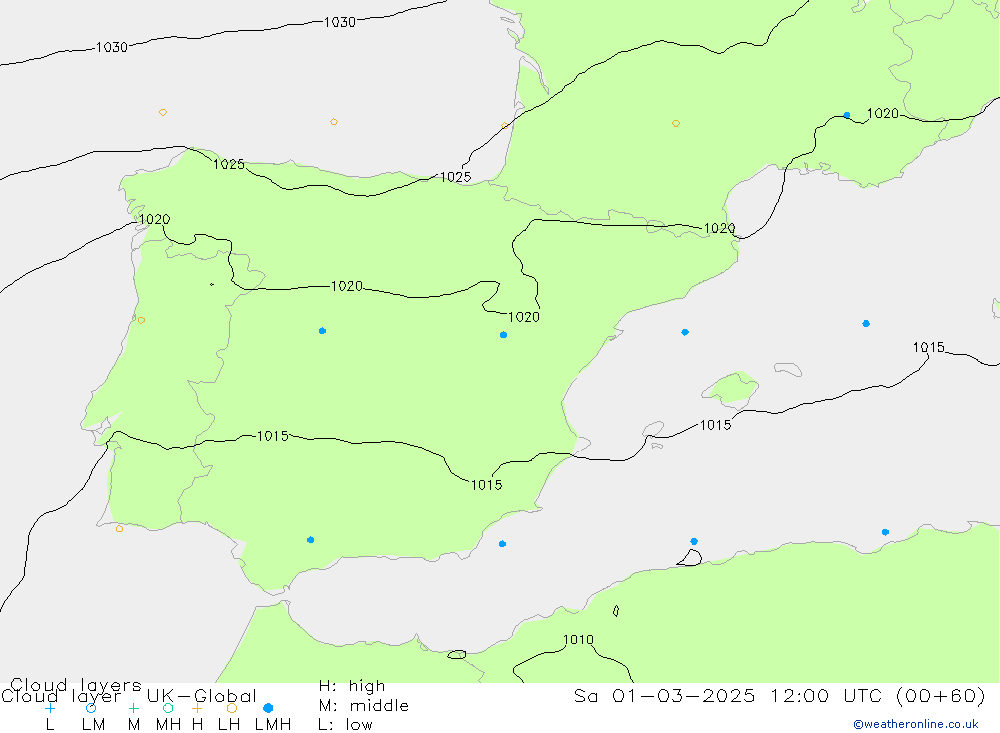The image size is (1000, 733).
Task: Click the orange circle LH legend symbol
Action: click(232, 708)
